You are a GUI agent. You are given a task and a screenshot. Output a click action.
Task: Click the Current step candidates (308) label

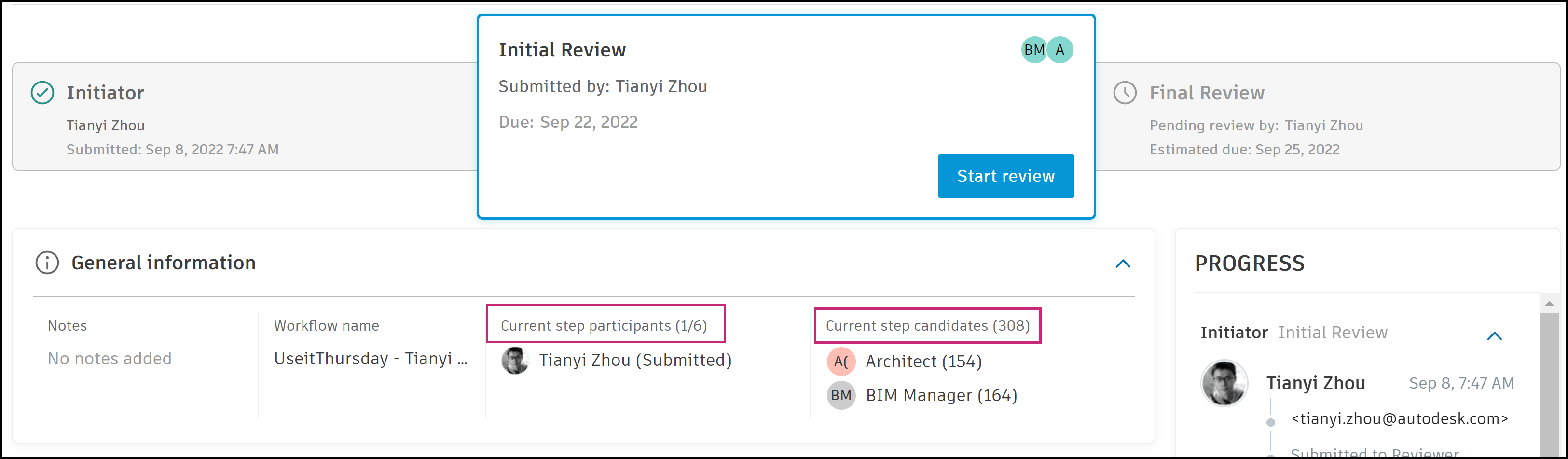[x=927, y=326]
